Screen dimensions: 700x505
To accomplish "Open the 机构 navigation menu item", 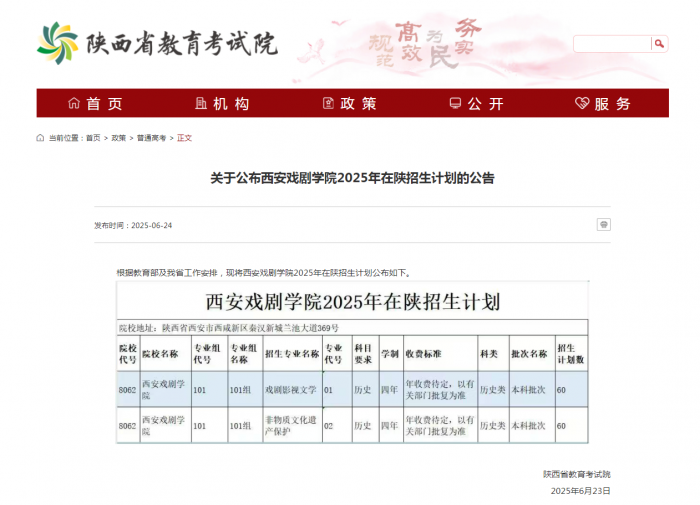I will 222,104.
